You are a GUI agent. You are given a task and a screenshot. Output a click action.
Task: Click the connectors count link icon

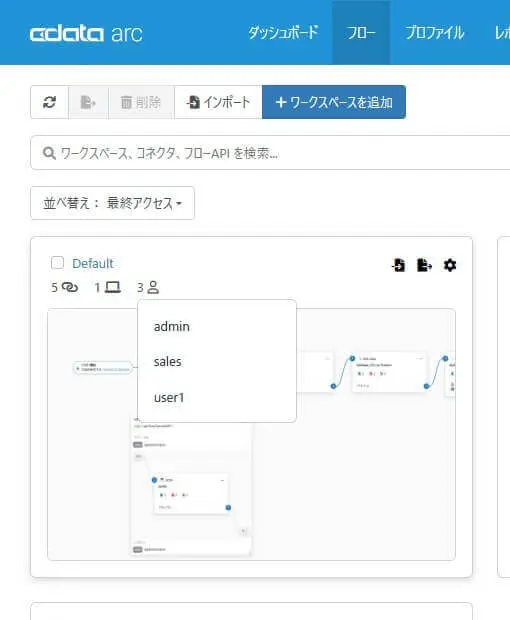point(70,287)
